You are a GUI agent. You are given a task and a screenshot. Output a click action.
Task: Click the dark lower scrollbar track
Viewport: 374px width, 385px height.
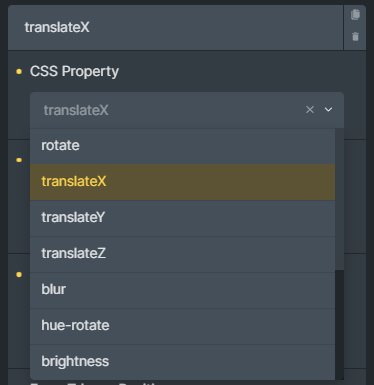coord(339,325)
